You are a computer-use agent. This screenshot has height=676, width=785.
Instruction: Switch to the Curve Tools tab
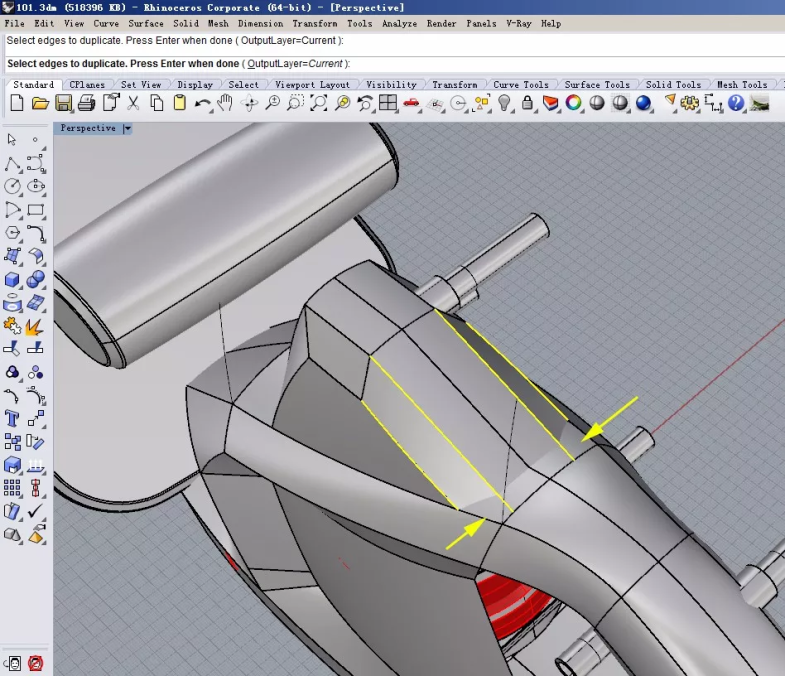tap(521, 85)
